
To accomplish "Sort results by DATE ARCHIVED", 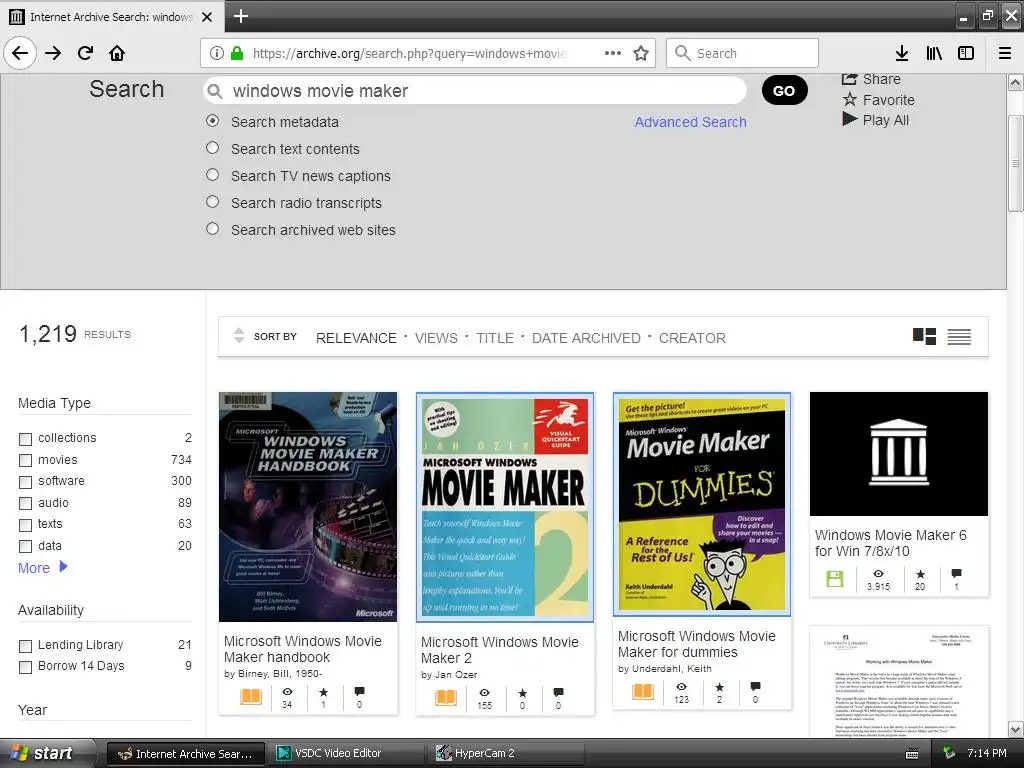I will coord(586,338).
